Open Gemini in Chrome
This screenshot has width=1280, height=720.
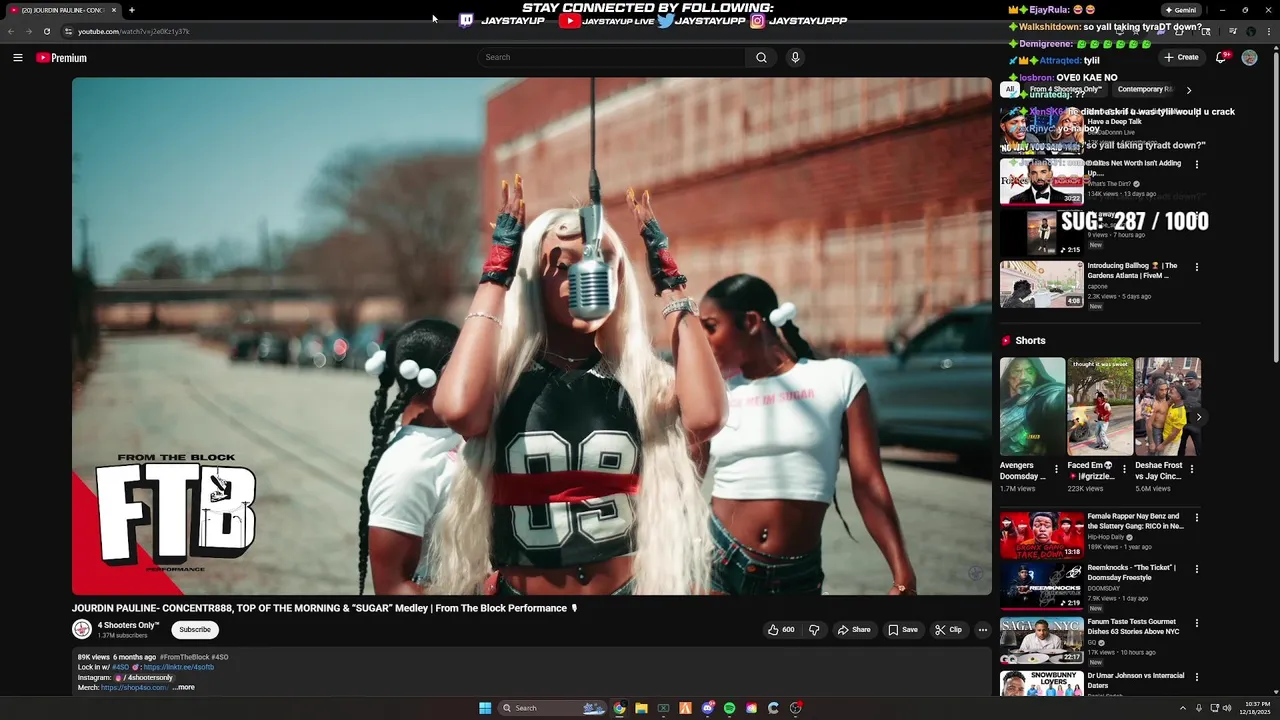coord(1180,10)
